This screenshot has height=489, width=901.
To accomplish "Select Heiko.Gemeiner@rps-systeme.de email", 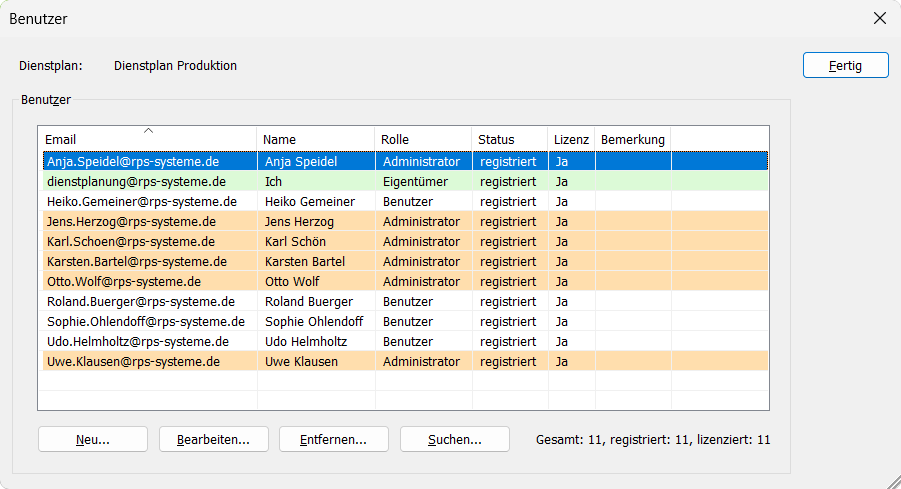I will click(x=142, y=202).
